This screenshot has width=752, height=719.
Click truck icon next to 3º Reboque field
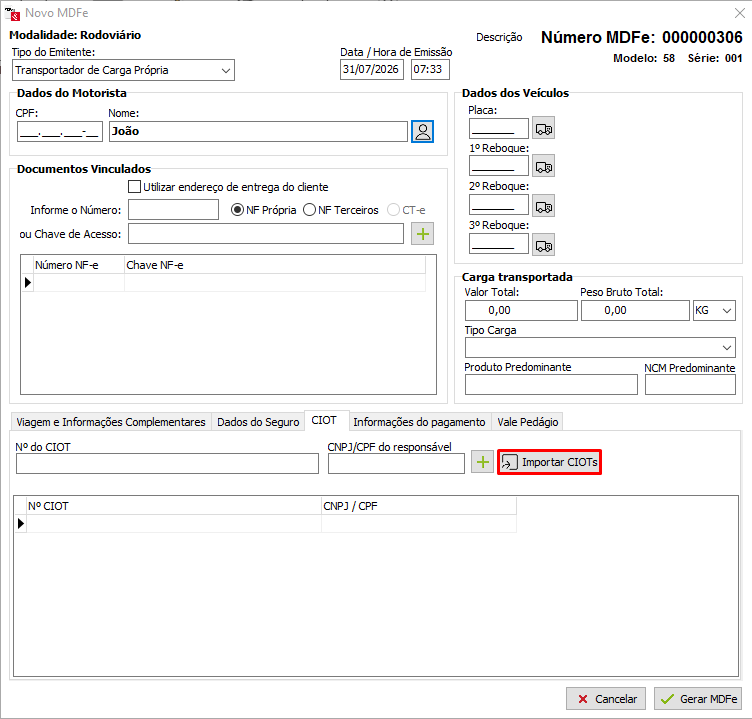click(x=543, y=245)
